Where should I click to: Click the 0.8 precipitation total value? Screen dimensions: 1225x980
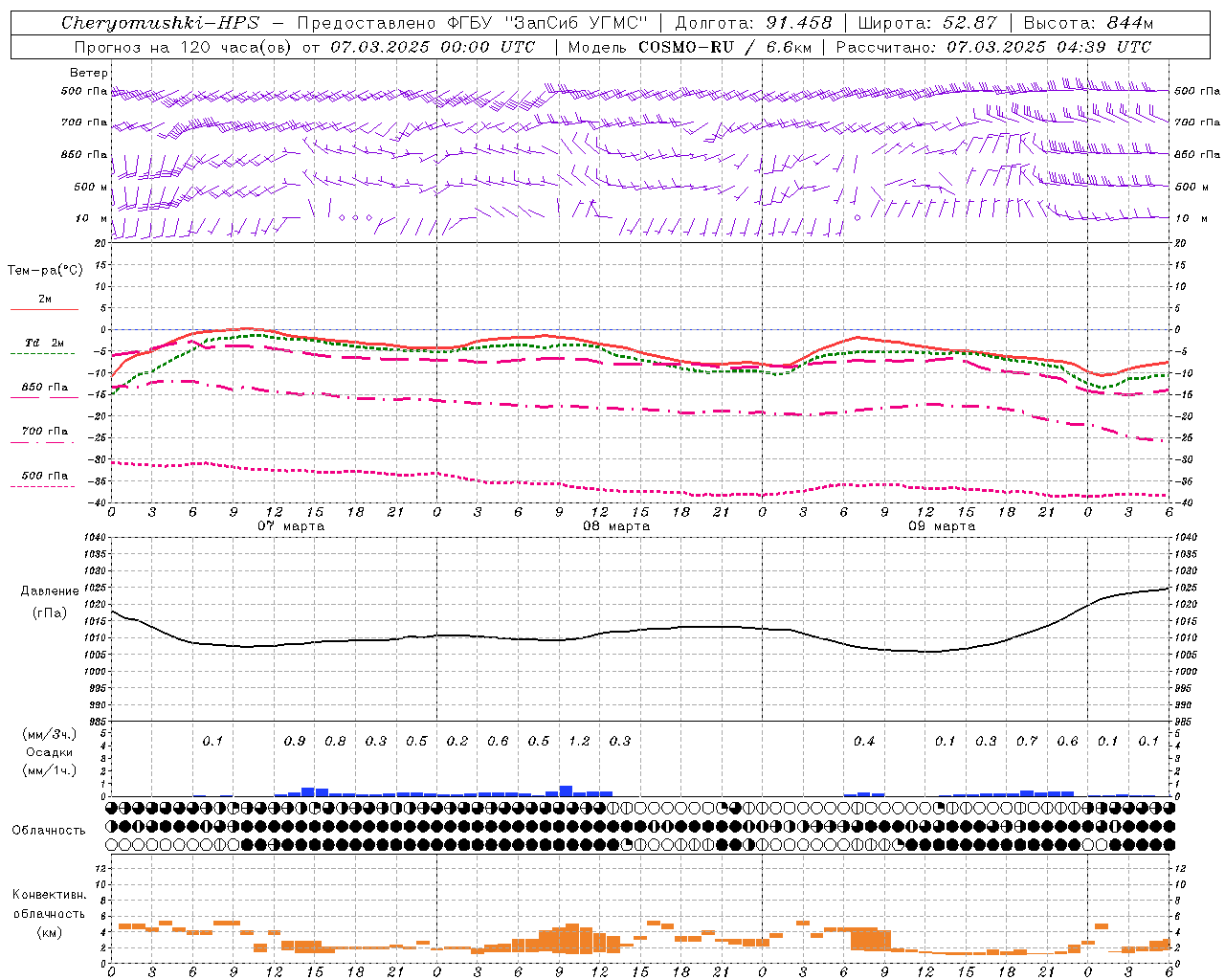tap(335, 741)
